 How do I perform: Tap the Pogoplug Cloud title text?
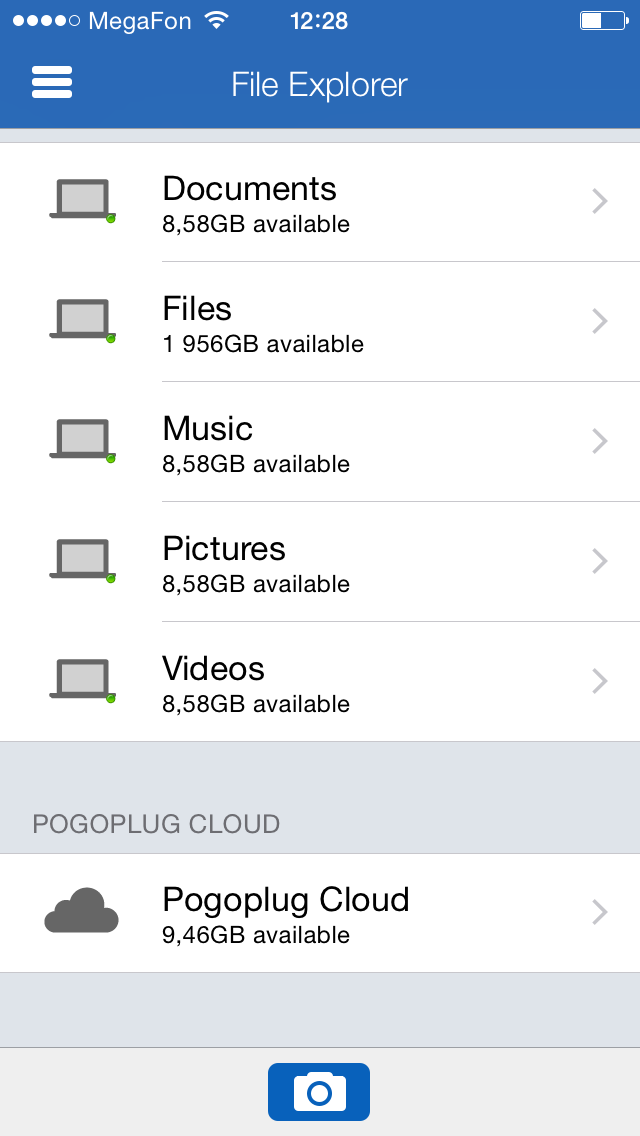tap(286, 900)
